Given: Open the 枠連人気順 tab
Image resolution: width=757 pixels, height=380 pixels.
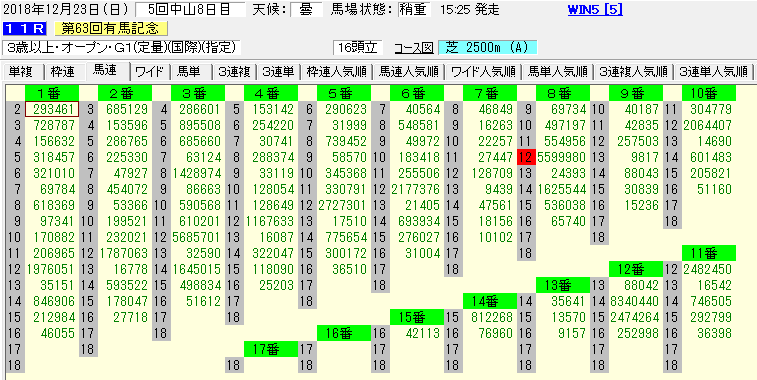Looking at the screenshot, I should [336, 72].
